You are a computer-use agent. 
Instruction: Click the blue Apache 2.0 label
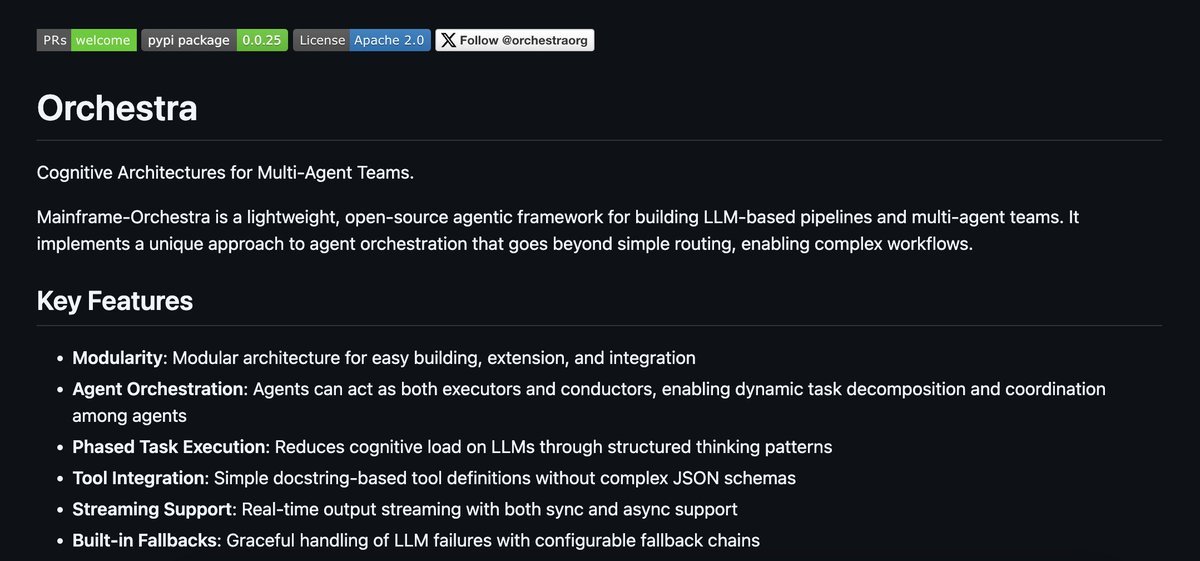click(x=390, y=40)
